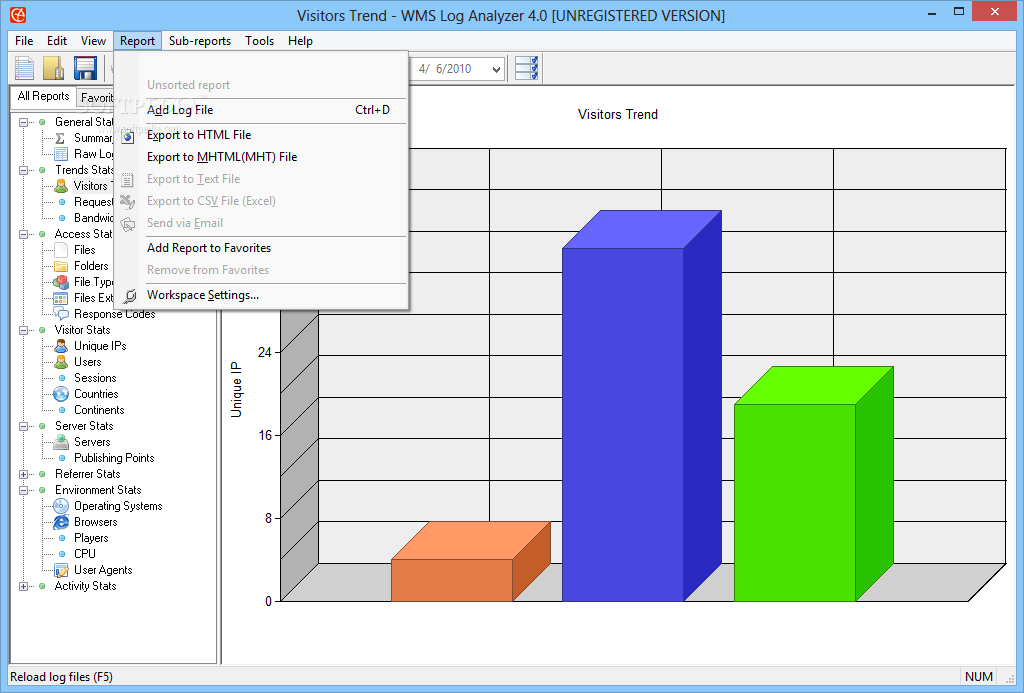This screenshot has height=693, width=1024.
Task: Collapse the Server Stats tree node
Action: pos(24,426)
